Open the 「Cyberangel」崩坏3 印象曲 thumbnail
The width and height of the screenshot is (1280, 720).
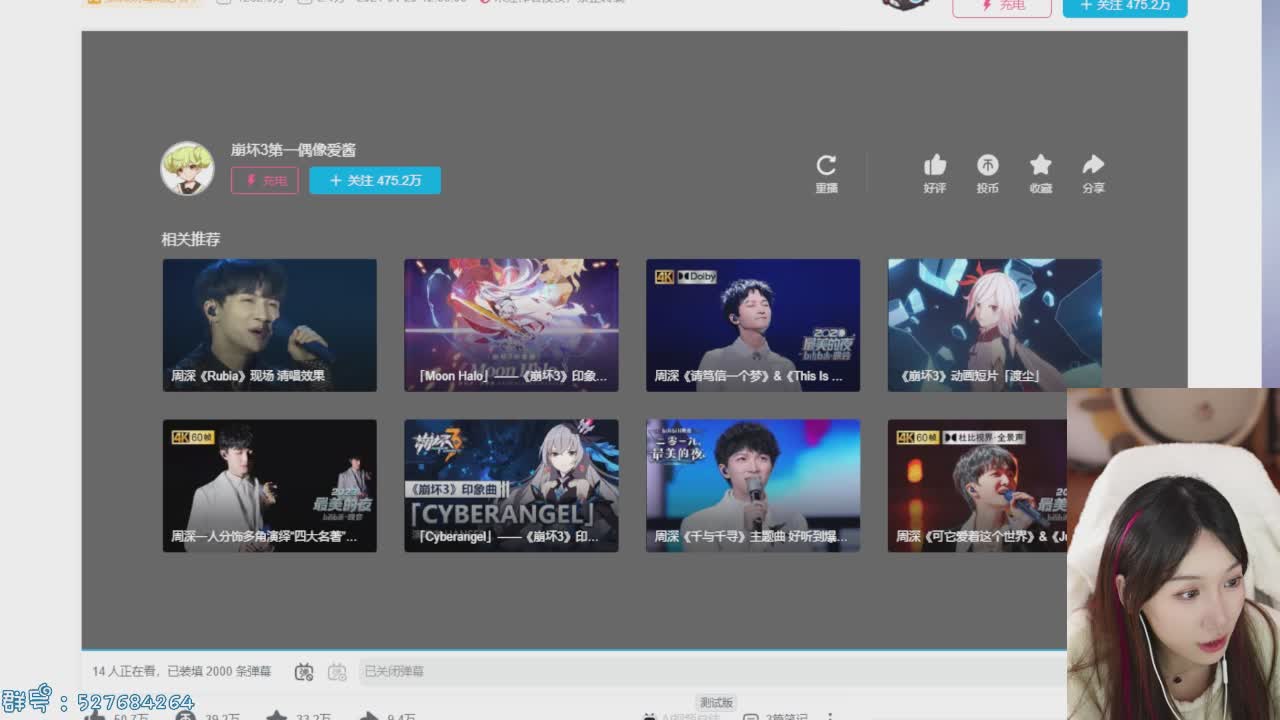coord(511,485)
